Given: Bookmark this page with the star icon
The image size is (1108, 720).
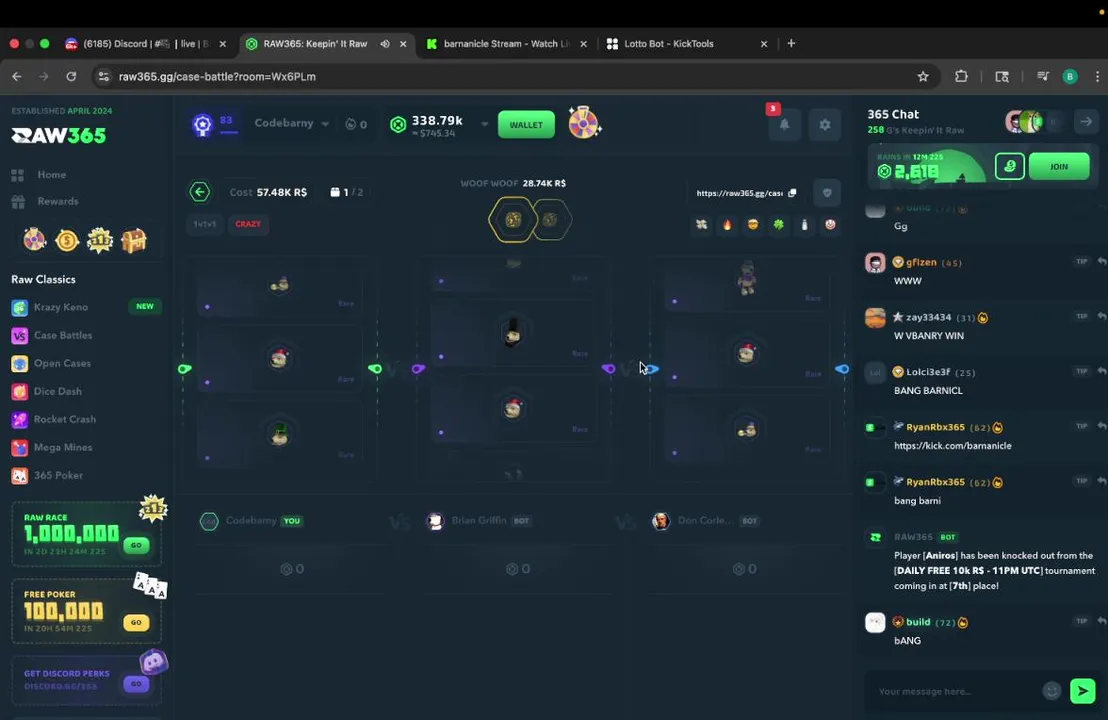Looking at the screenshot, I should [923, 76].
